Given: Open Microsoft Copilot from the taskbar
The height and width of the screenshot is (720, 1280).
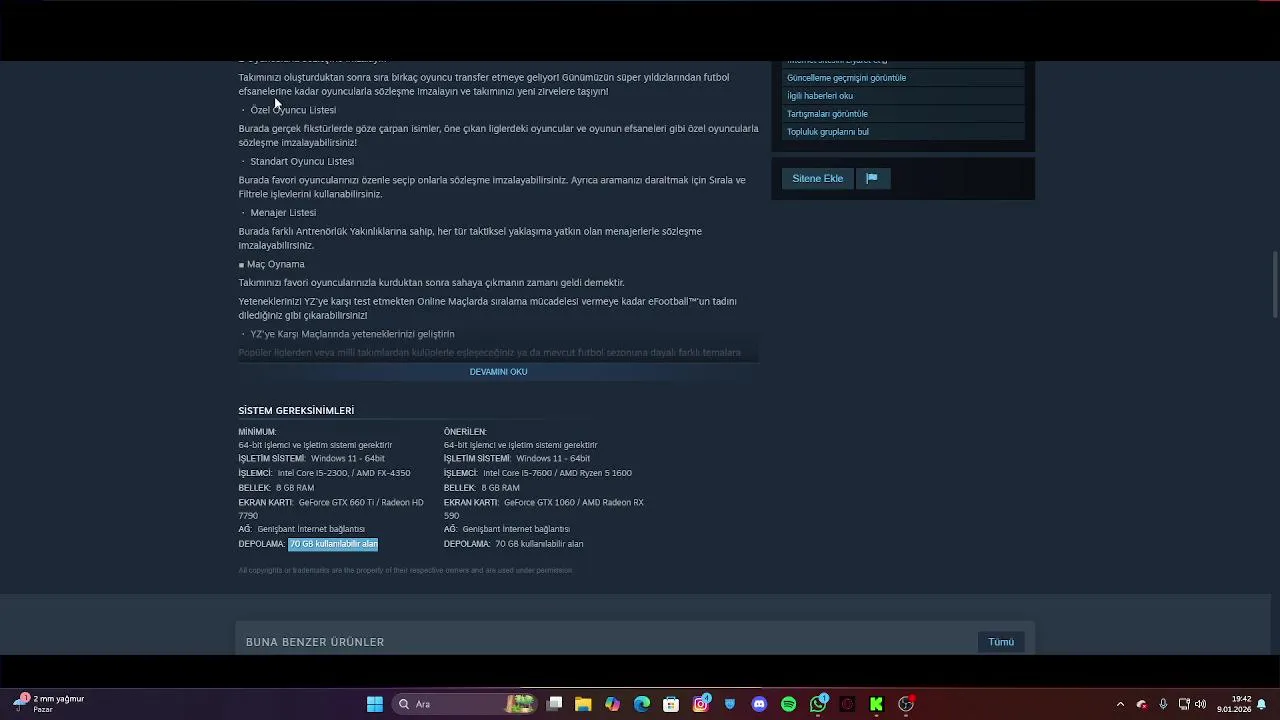Looking at the screenshot, I should pos(612,704).
